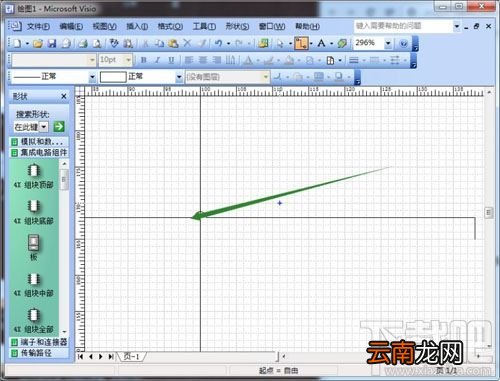Click the Delete X icon
This screenshot has height=381, width=500.
pos(187,43)
